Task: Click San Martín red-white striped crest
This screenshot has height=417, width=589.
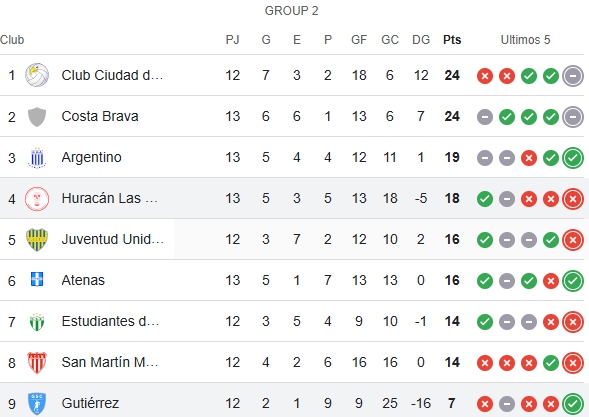Action: coord(37,363)
